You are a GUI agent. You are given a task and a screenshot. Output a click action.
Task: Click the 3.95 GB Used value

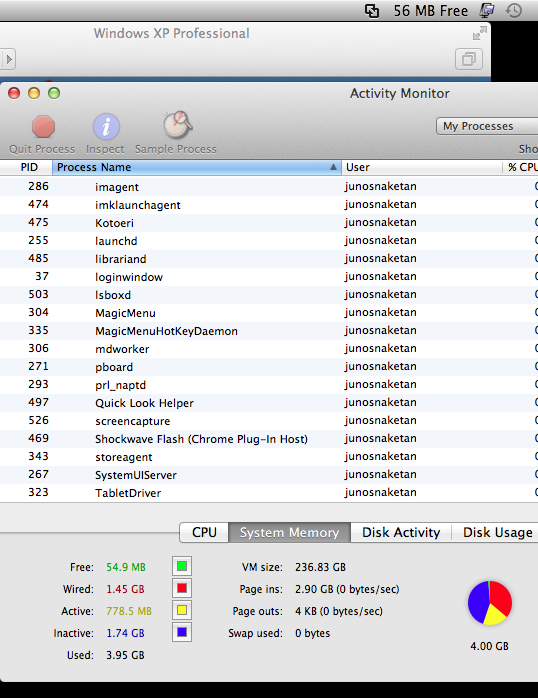(x=125, y=655)
